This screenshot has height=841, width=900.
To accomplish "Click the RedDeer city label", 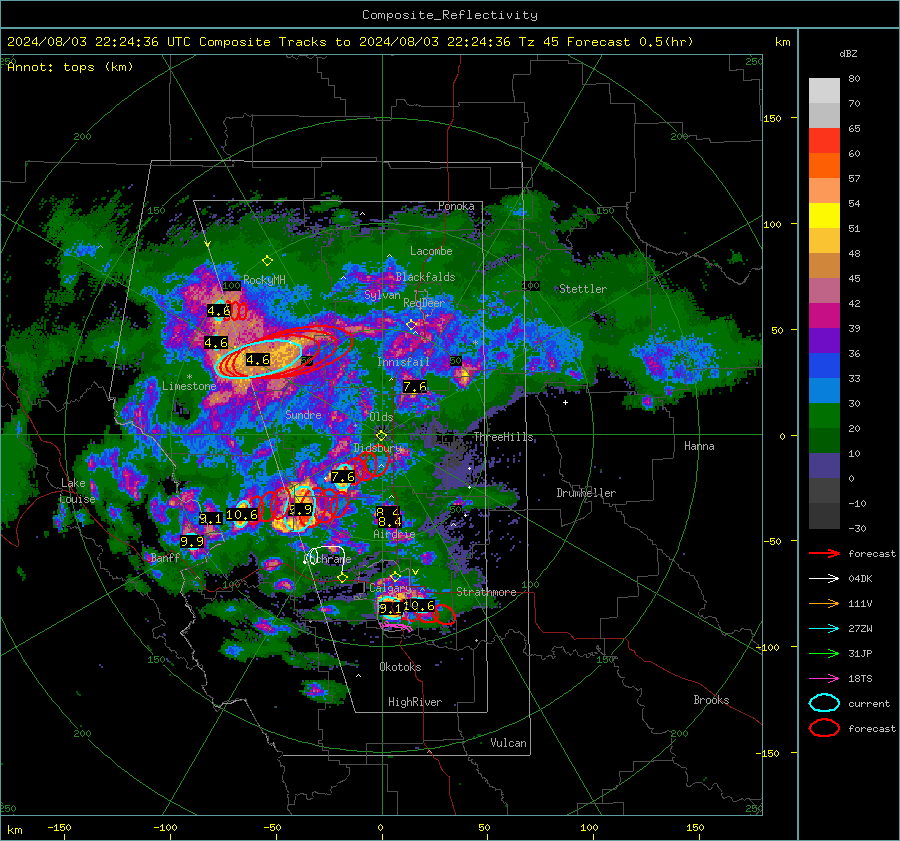I will [x=424, y=303].
